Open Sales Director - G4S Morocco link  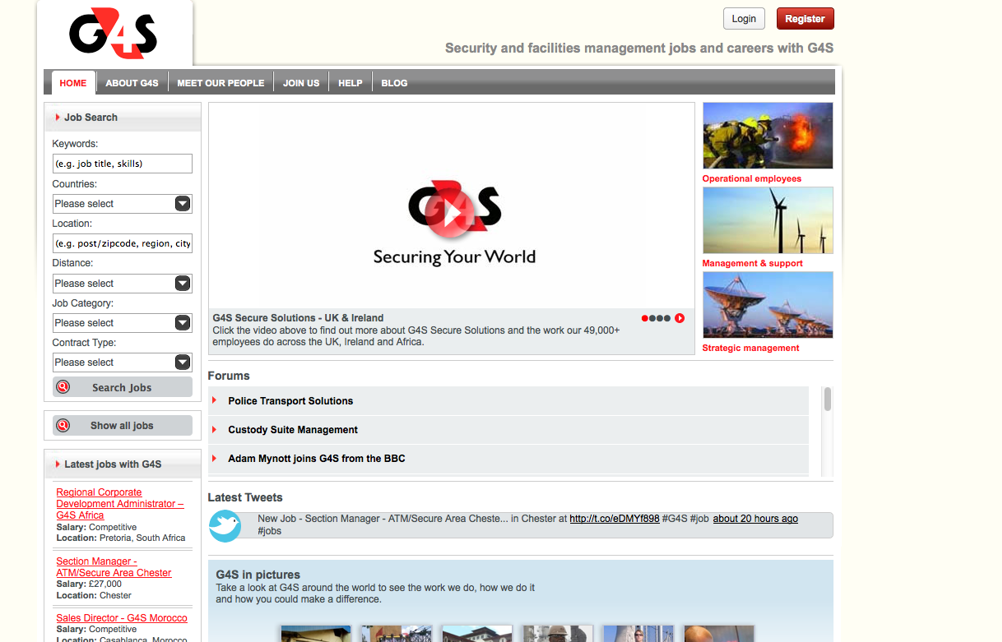121,618
